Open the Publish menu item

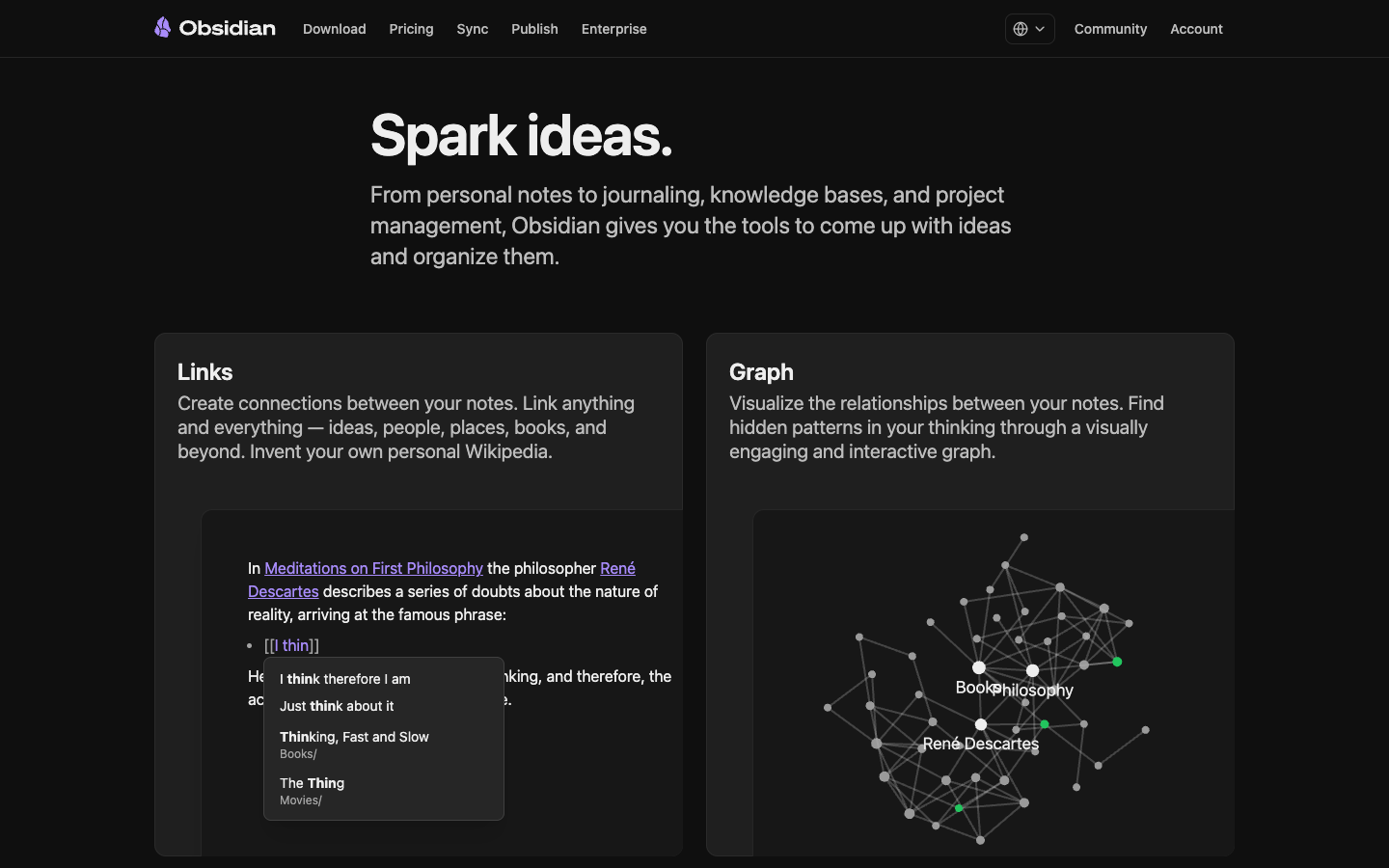534,29
